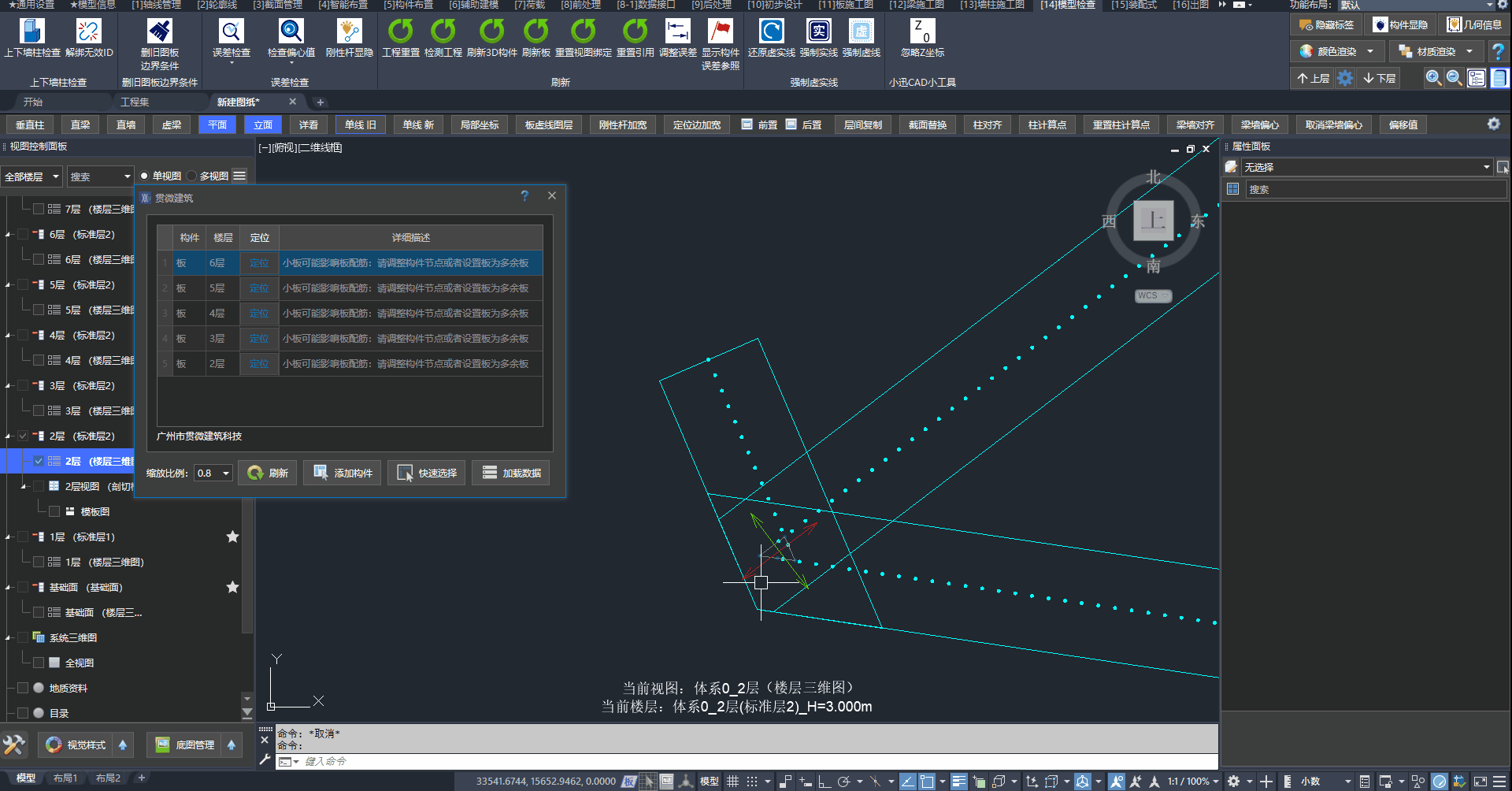Click the help icon in 贯微建筑 dialog
1512x791 pixels.
point(525,196)
